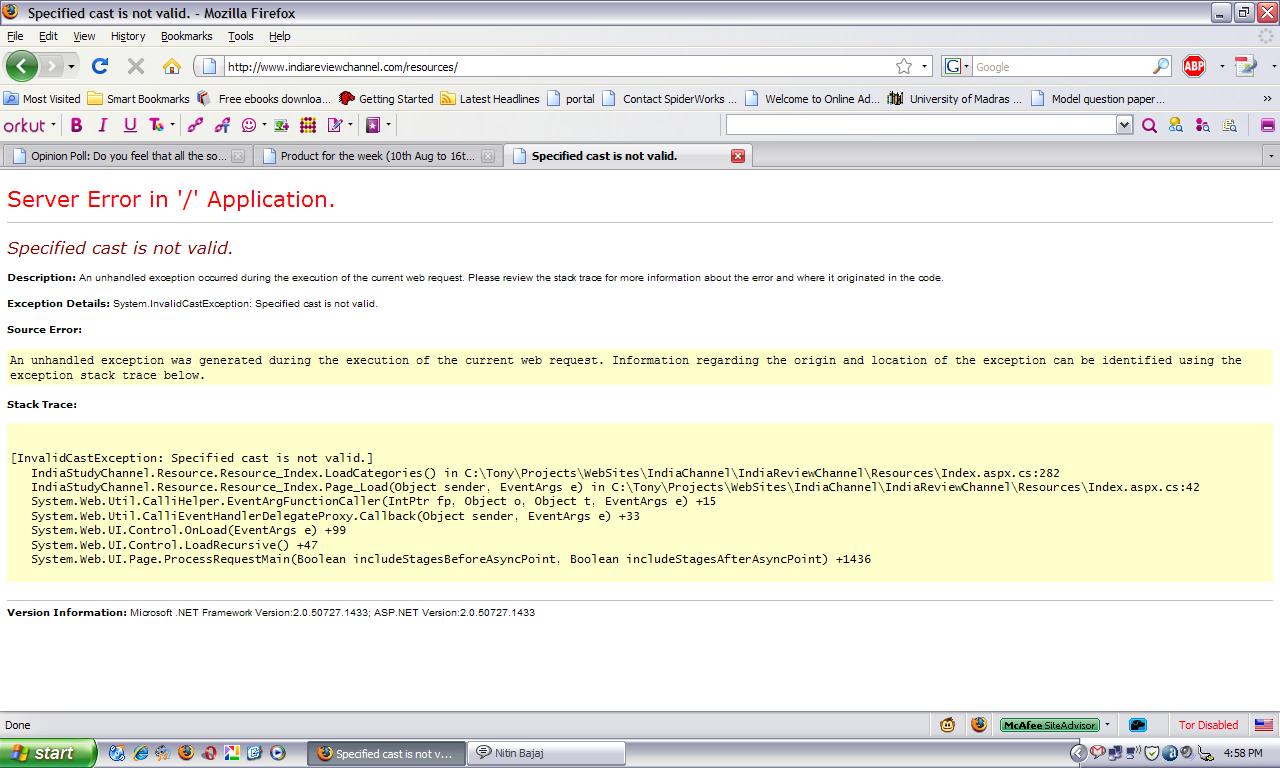Click the McAfee SiteAdvisor status button

pyautogui.click(x=1050, y=725)
